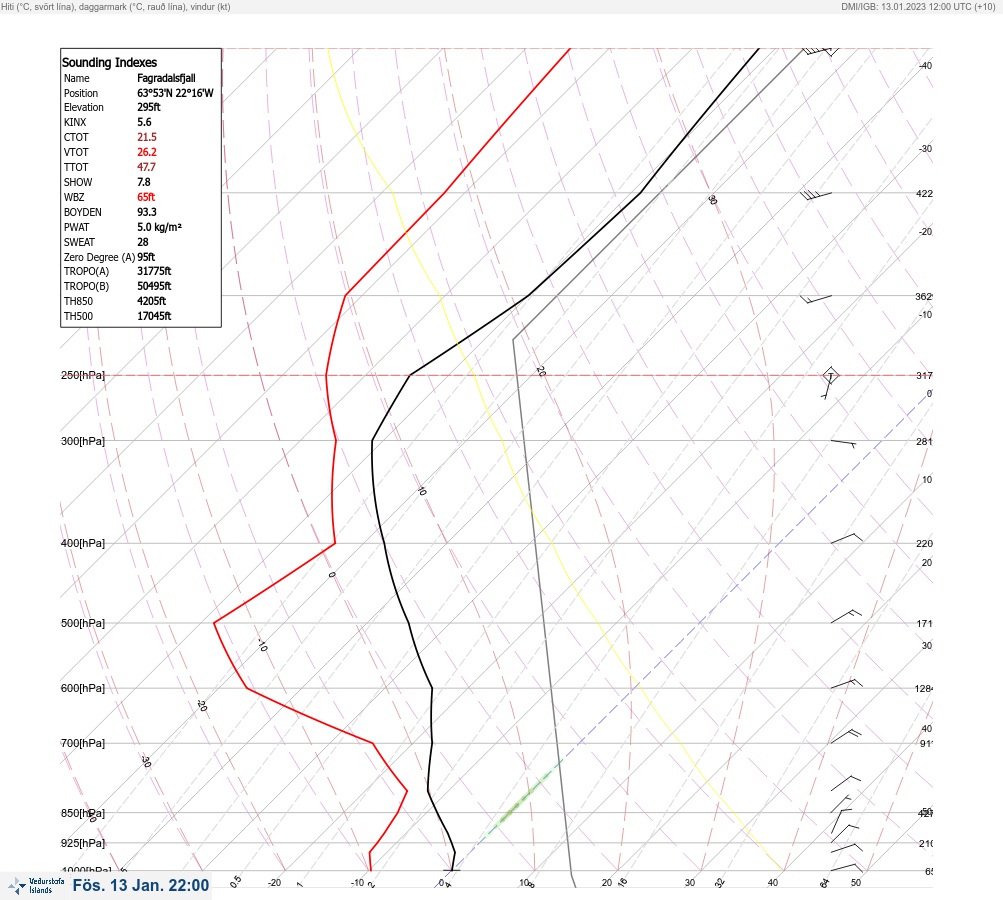Click the red WBZ value 65ft

tap(146, 197)
